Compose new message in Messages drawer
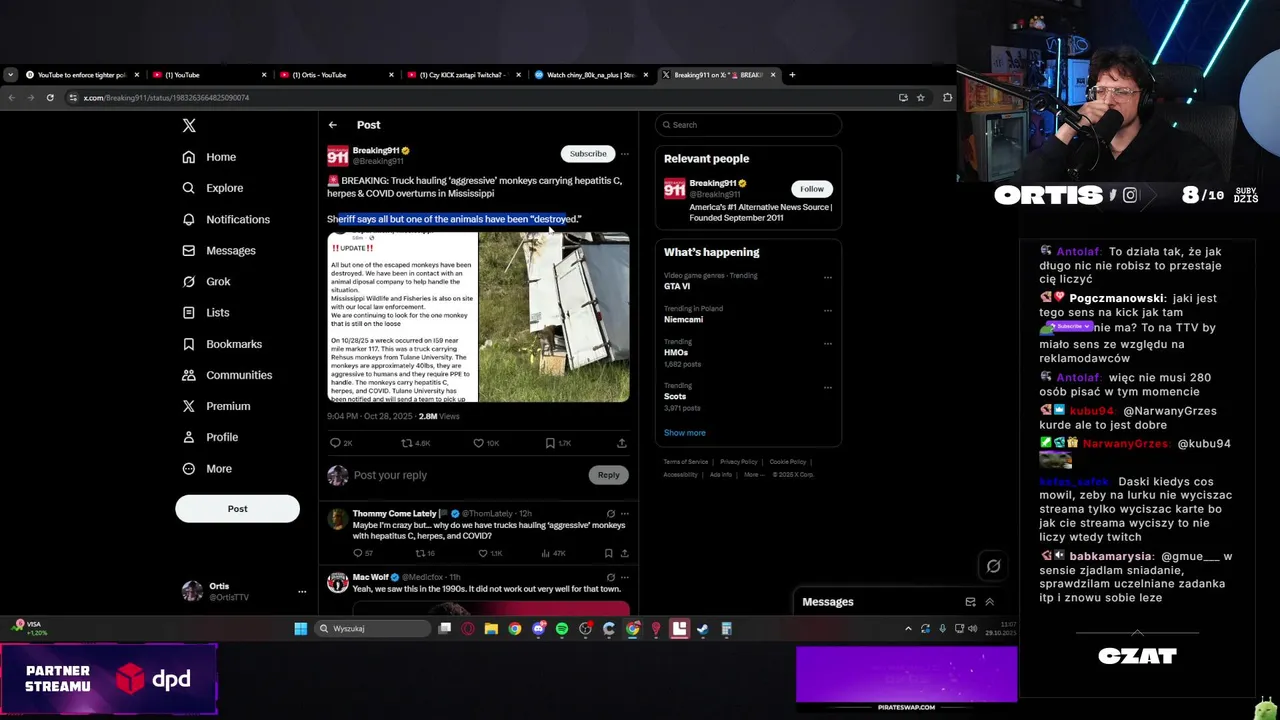 click(x=970, y=602)
